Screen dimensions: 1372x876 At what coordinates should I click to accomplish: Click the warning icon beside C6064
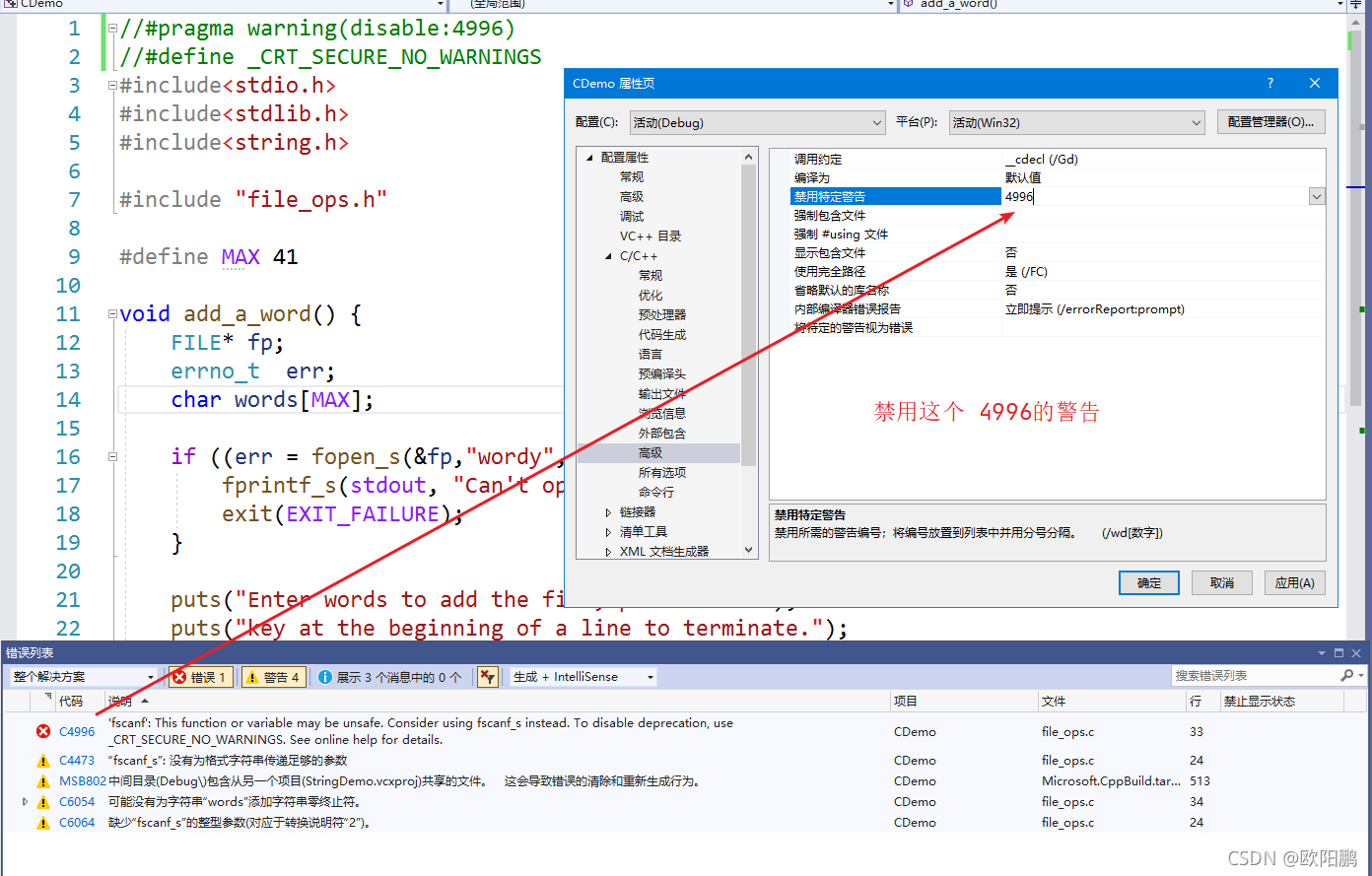pos(43,823)
